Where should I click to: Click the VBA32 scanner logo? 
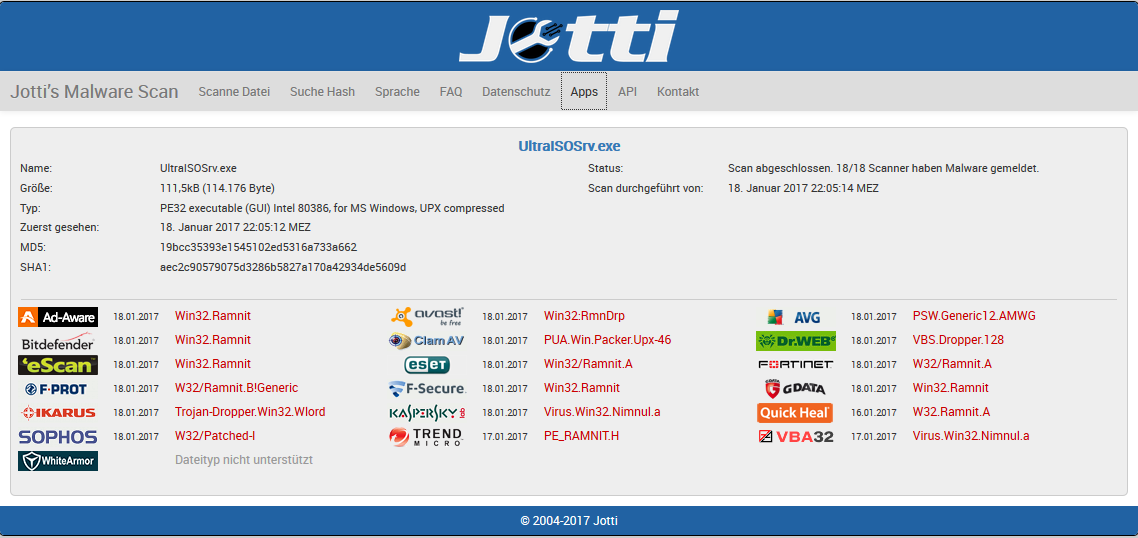coord(795,437)
